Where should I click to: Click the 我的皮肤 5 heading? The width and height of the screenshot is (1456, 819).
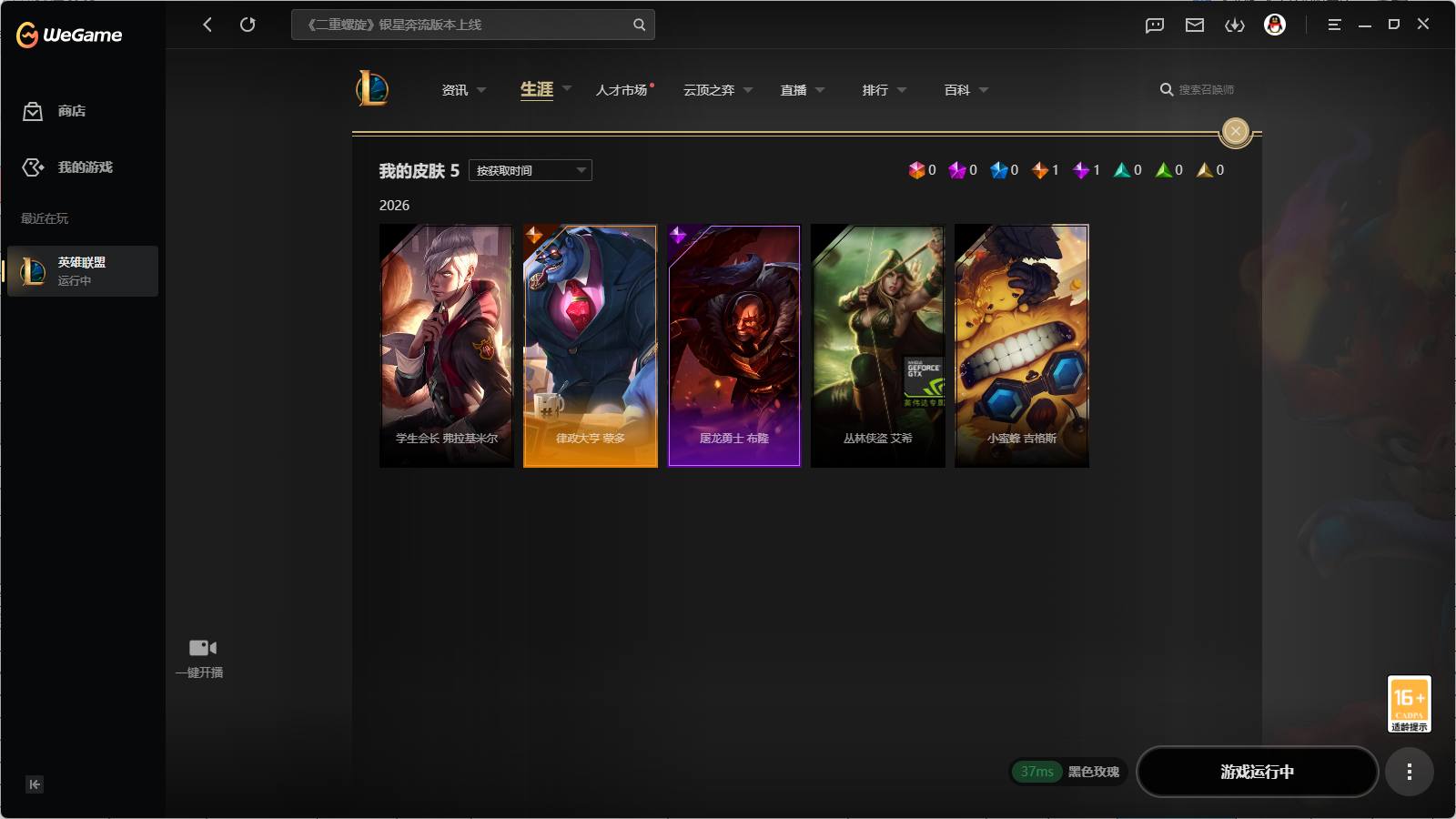420,171
